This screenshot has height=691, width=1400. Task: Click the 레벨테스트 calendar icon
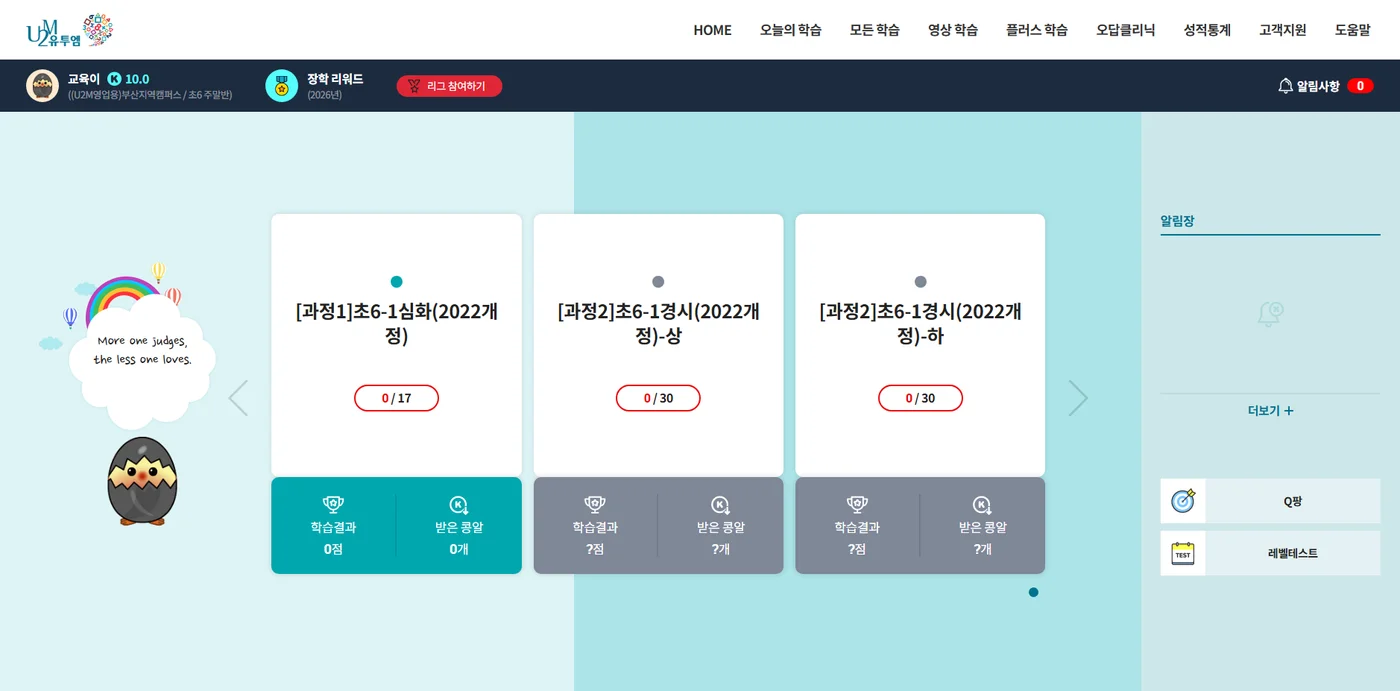tap(1183, 553)
